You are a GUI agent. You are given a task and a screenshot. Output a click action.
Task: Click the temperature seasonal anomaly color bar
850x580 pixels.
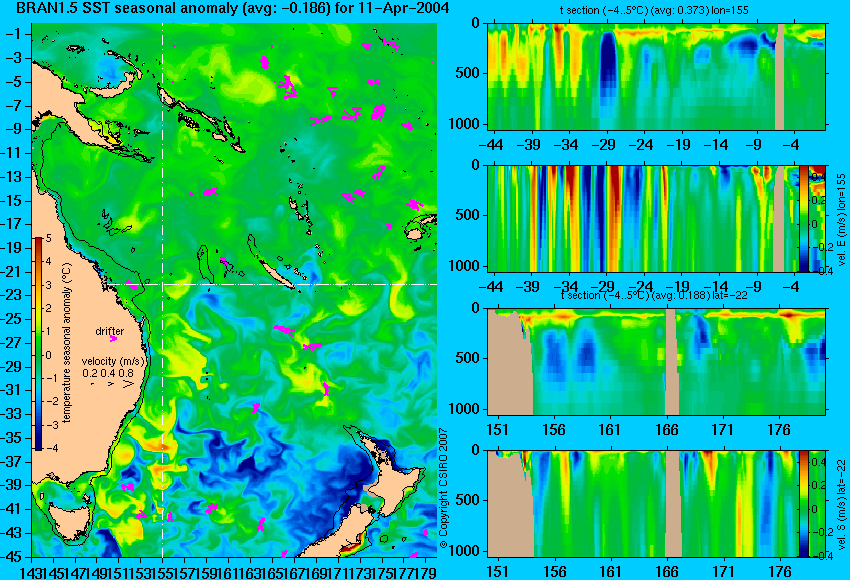click(x=38, y=344)
